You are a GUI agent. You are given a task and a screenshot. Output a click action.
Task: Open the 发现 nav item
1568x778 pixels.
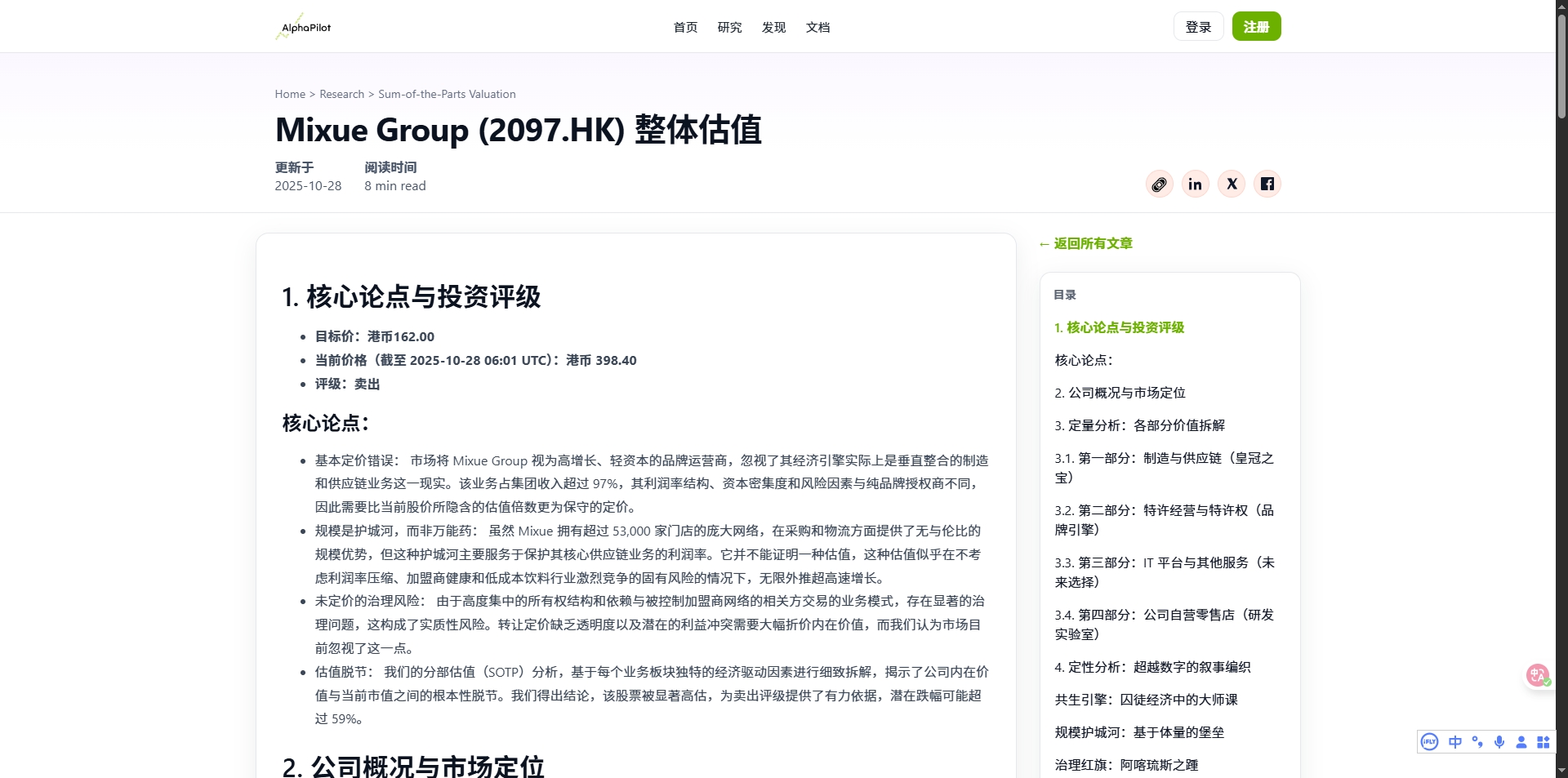tap(773, 28)
